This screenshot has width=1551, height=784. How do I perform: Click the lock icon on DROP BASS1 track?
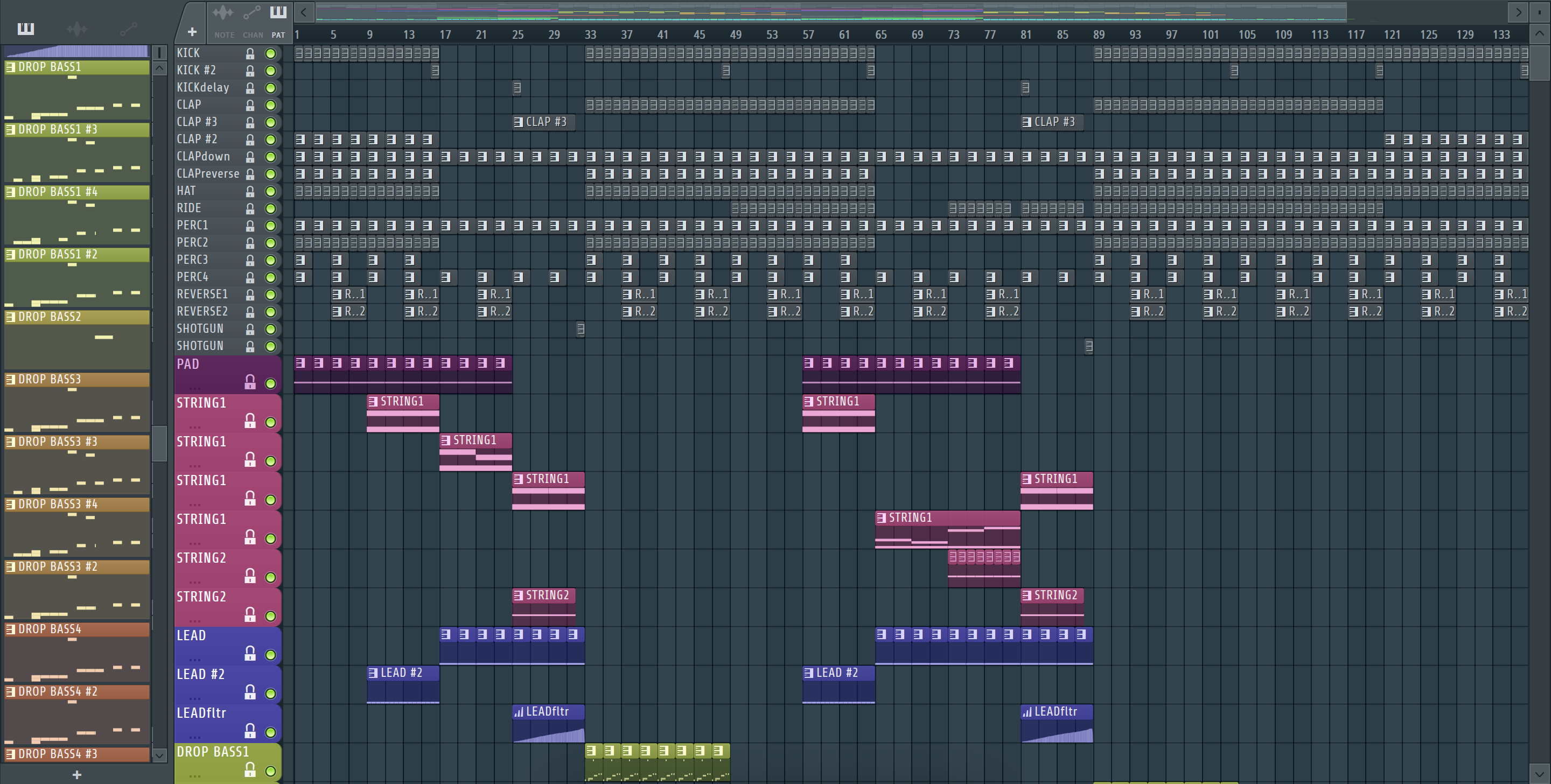250,769
